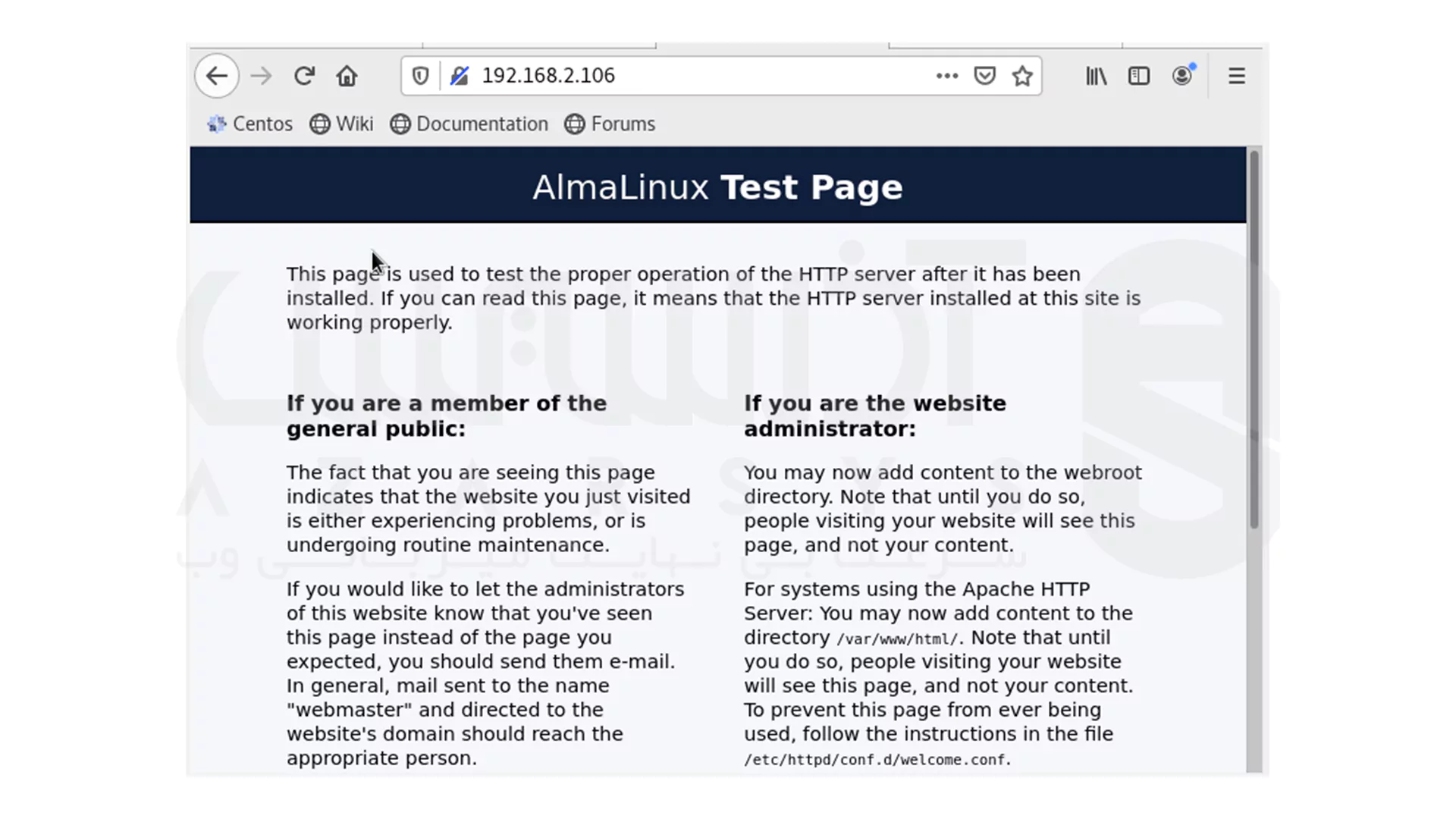This screenshot has width=1456, height=819.
Task: Bookmark this page with star icon
Action: [1022, 76]
